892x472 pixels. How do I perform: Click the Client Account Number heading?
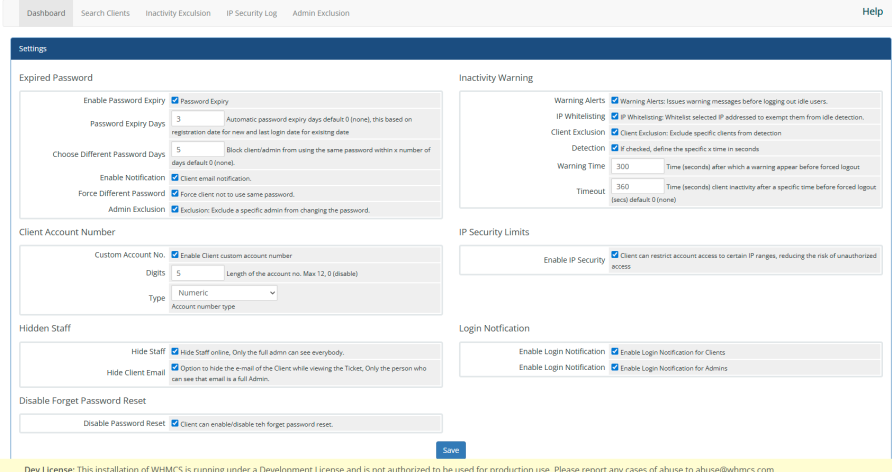pyautogui.click(x=67, y=232)
